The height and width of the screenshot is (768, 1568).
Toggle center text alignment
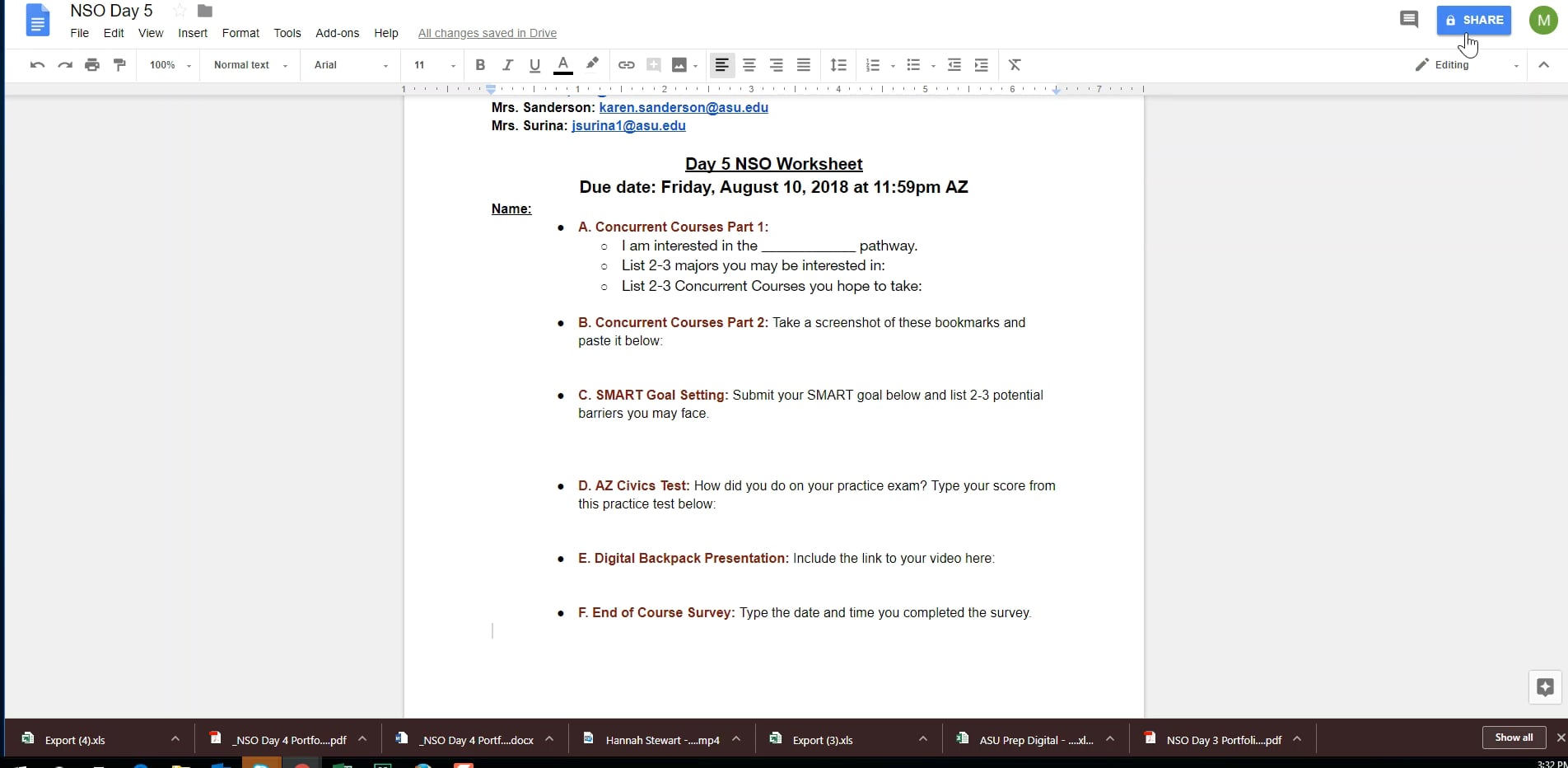(x=749, y=65)
